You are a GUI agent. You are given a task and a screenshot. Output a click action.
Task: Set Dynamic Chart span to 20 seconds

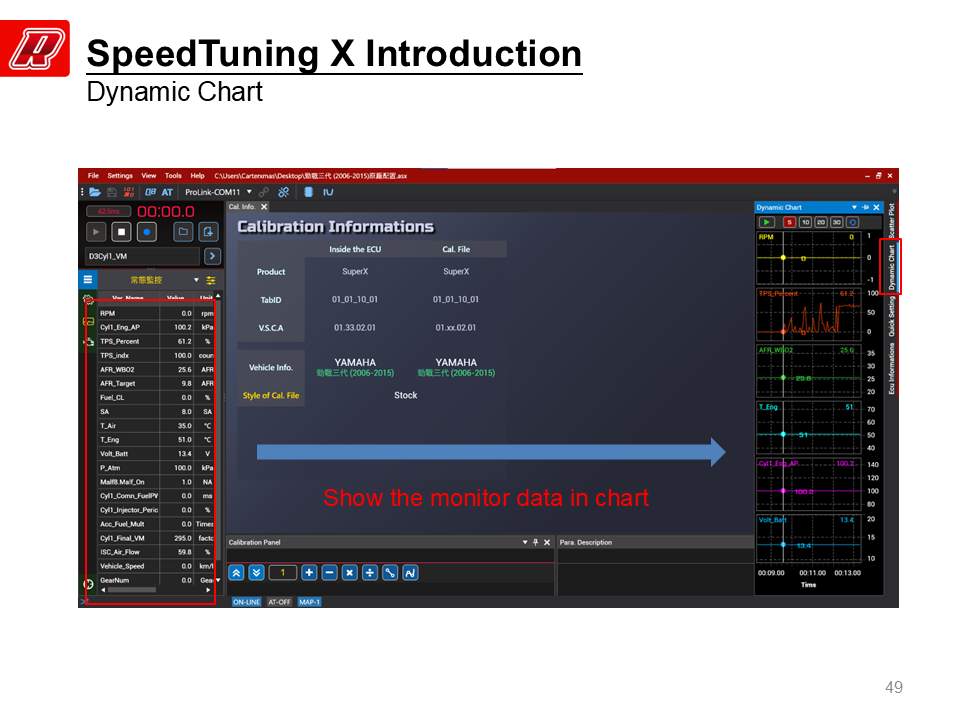coord(821,222)
